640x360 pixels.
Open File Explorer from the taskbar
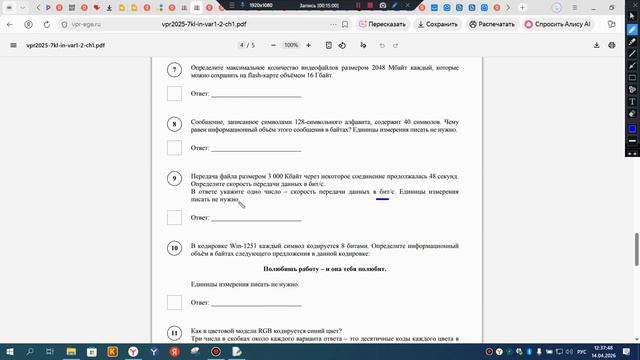coord(71,351)
